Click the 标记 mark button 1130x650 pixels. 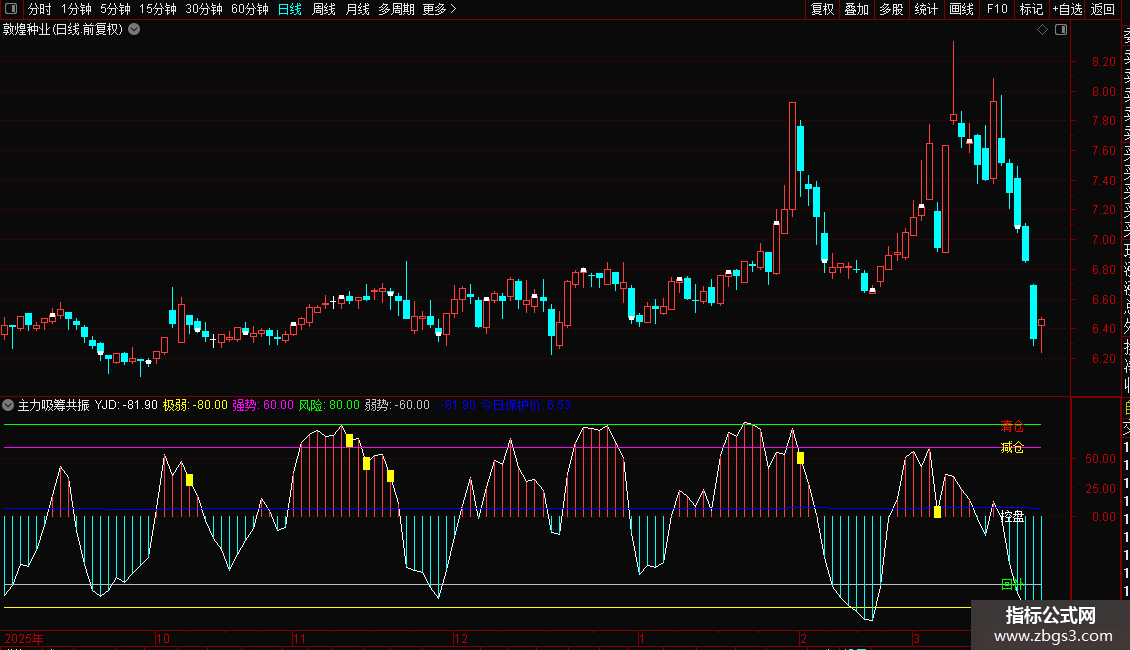click(x=1031, y=9)
